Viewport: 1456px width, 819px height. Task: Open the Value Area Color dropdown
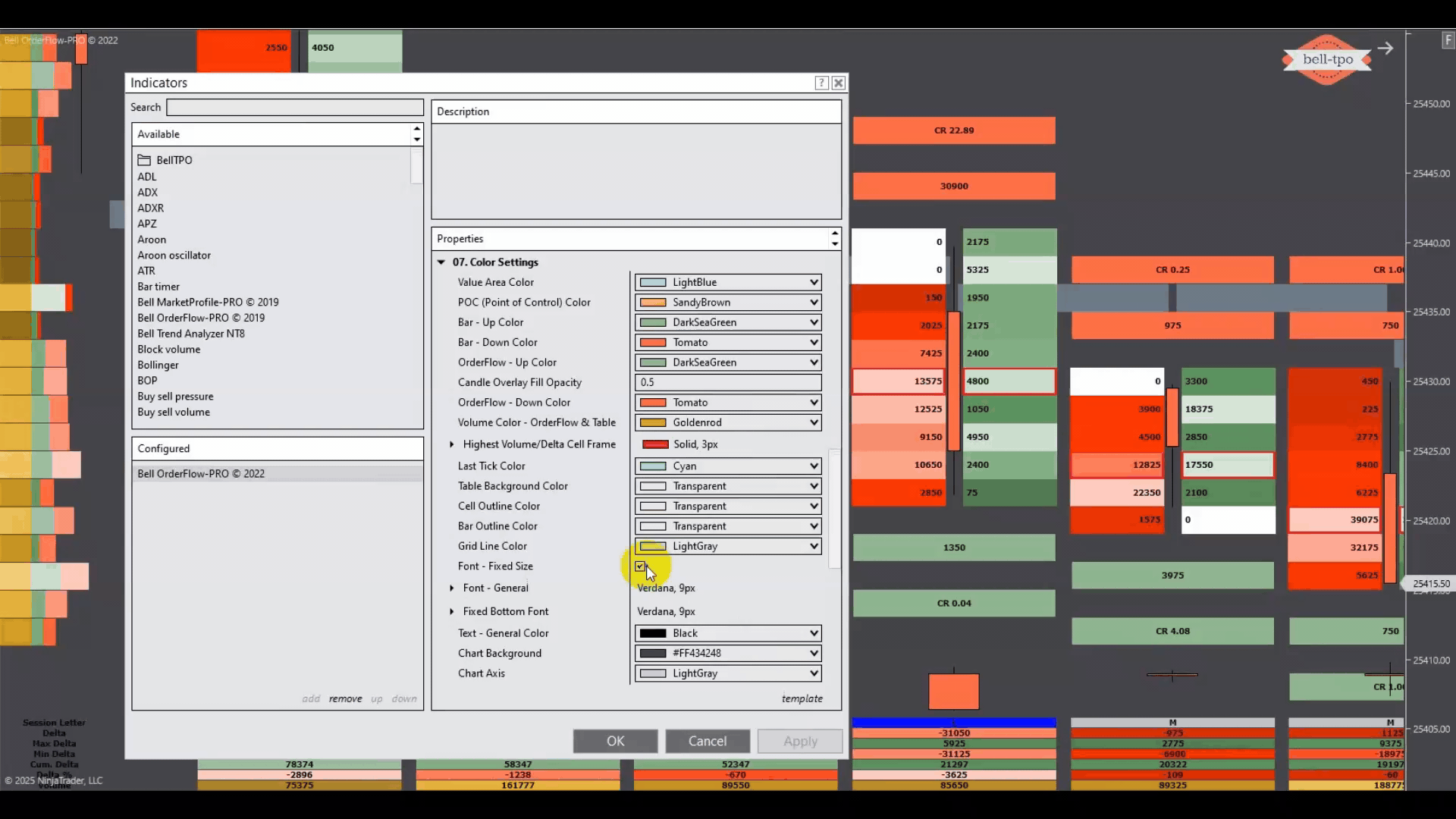pos(813,282)
